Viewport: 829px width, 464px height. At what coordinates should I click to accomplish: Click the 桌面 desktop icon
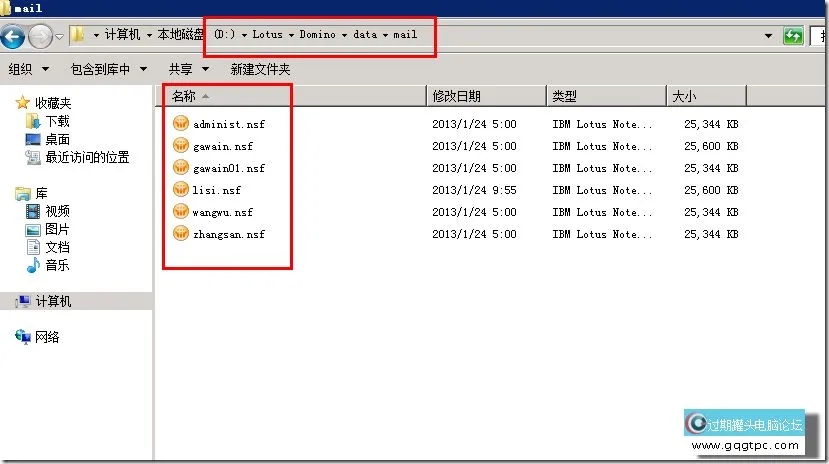33,140
